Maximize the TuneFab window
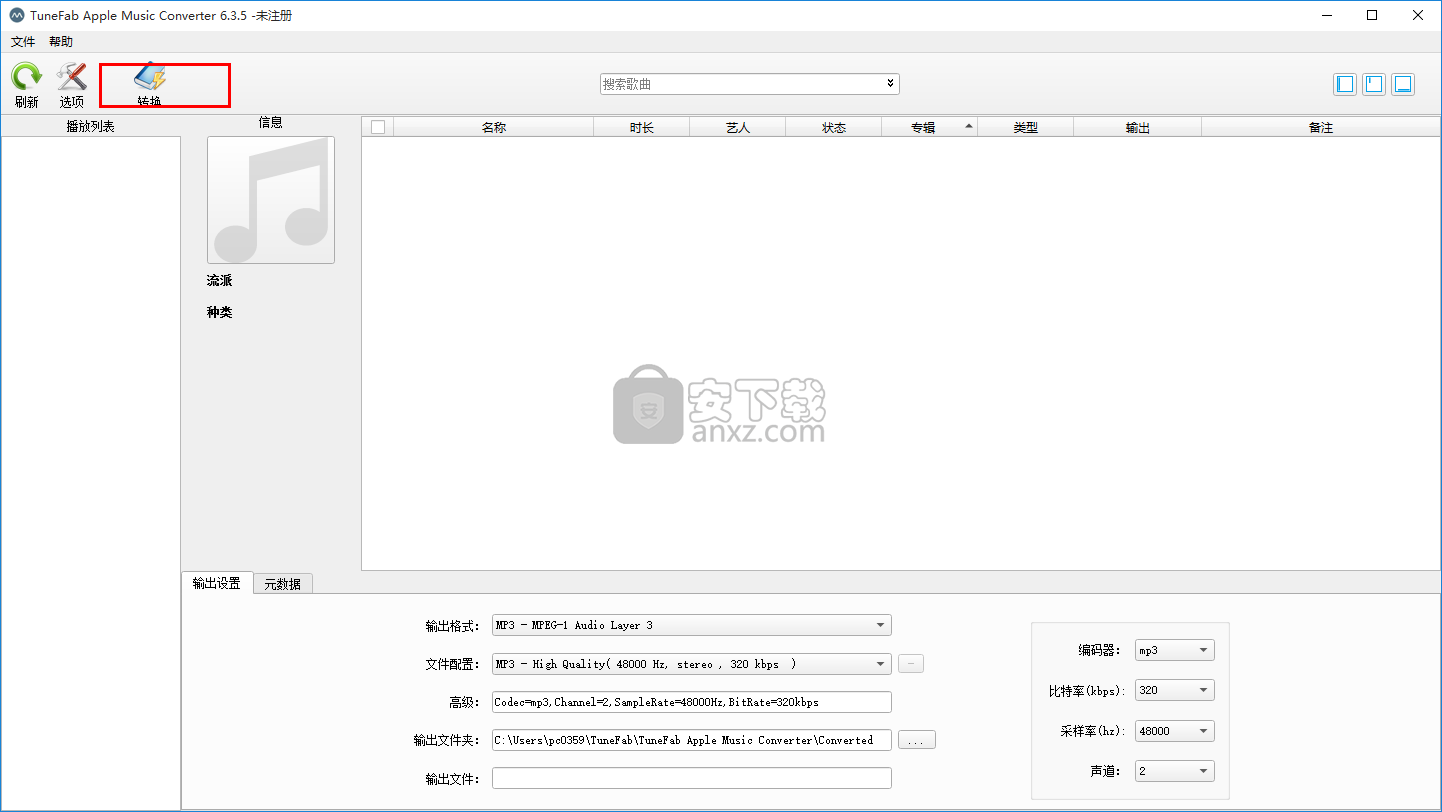Screen dimensions: 1442x812 pyautogui.click(x=1372, y=15)
